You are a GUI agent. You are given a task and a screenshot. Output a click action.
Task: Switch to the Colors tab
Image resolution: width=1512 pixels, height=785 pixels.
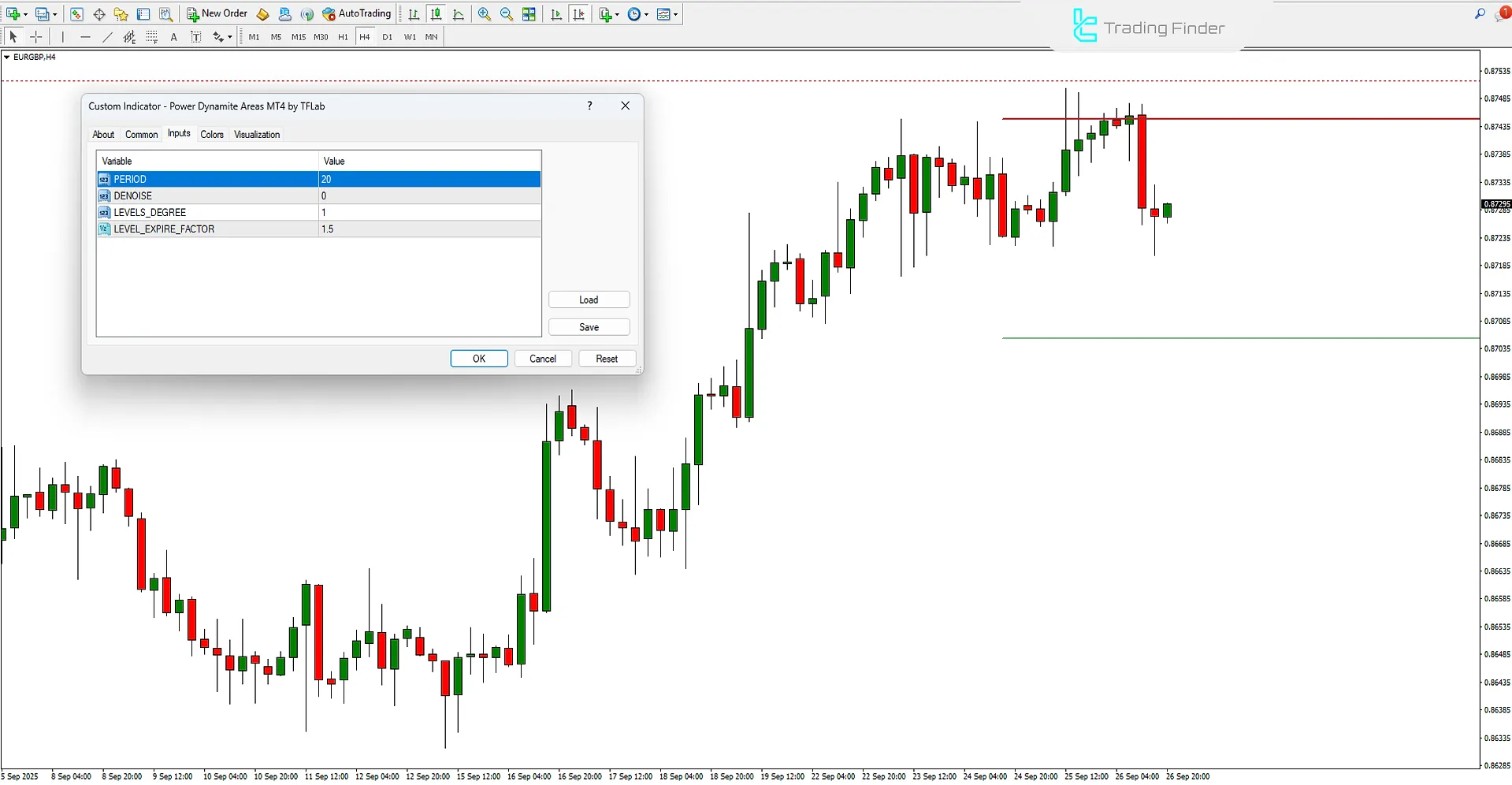[211, 135]
